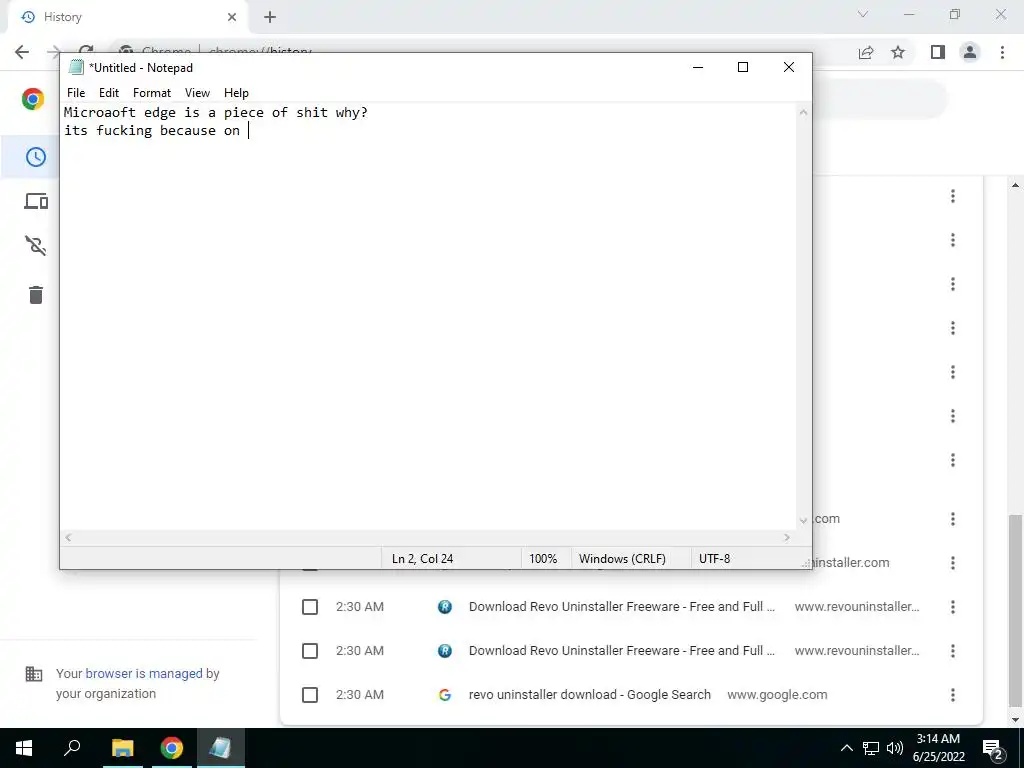Share this page icon in Chrome
Viewport: 1024px width, 768px height.
click(866, 52)
